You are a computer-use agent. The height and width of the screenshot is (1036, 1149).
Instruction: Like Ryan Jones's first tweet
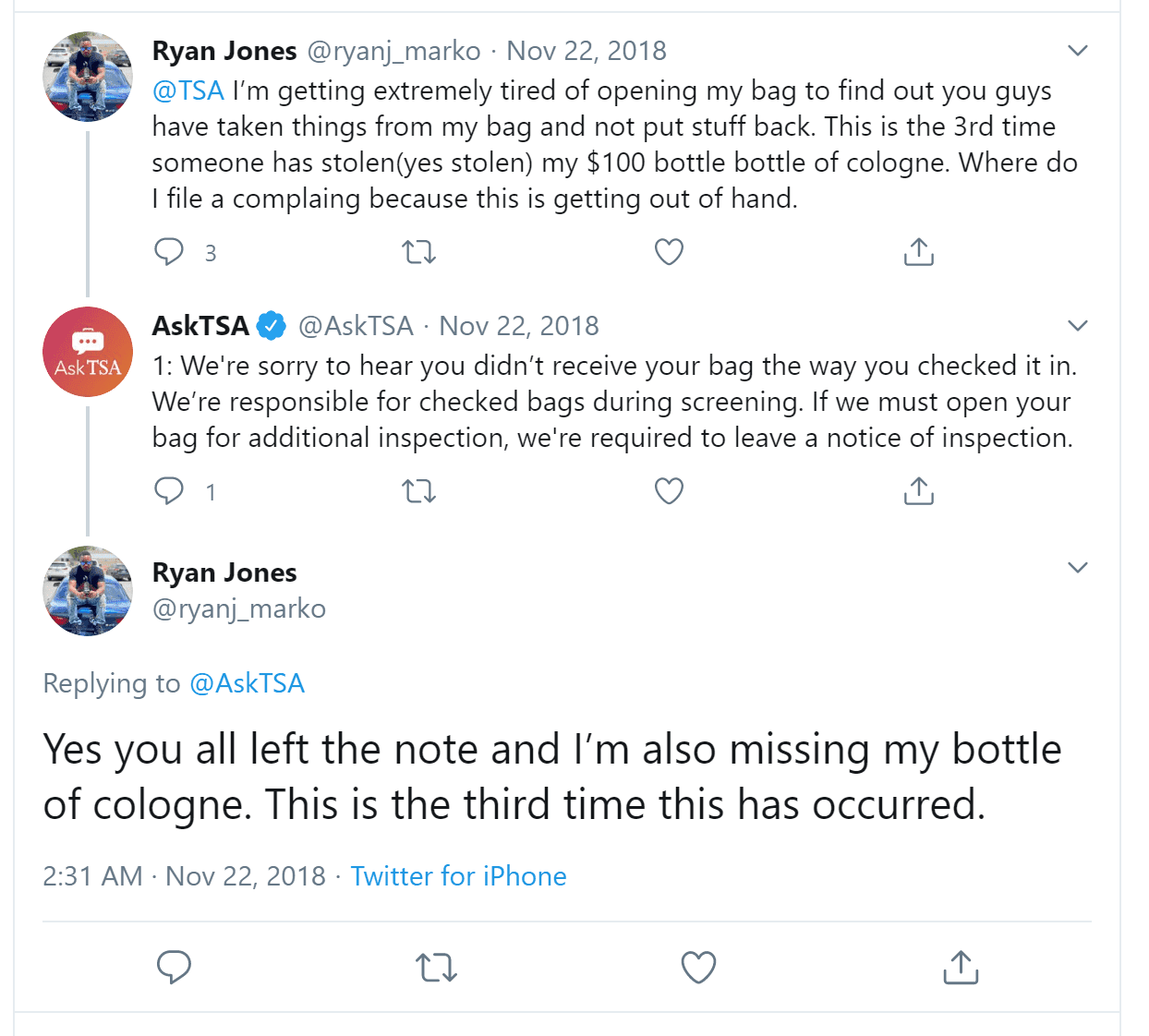click(x=669, y=252)
